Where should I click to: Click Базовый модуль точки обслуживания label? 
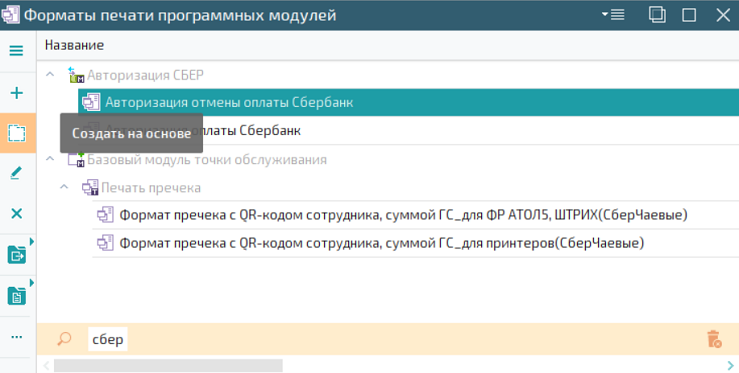[x=207, y=159]
